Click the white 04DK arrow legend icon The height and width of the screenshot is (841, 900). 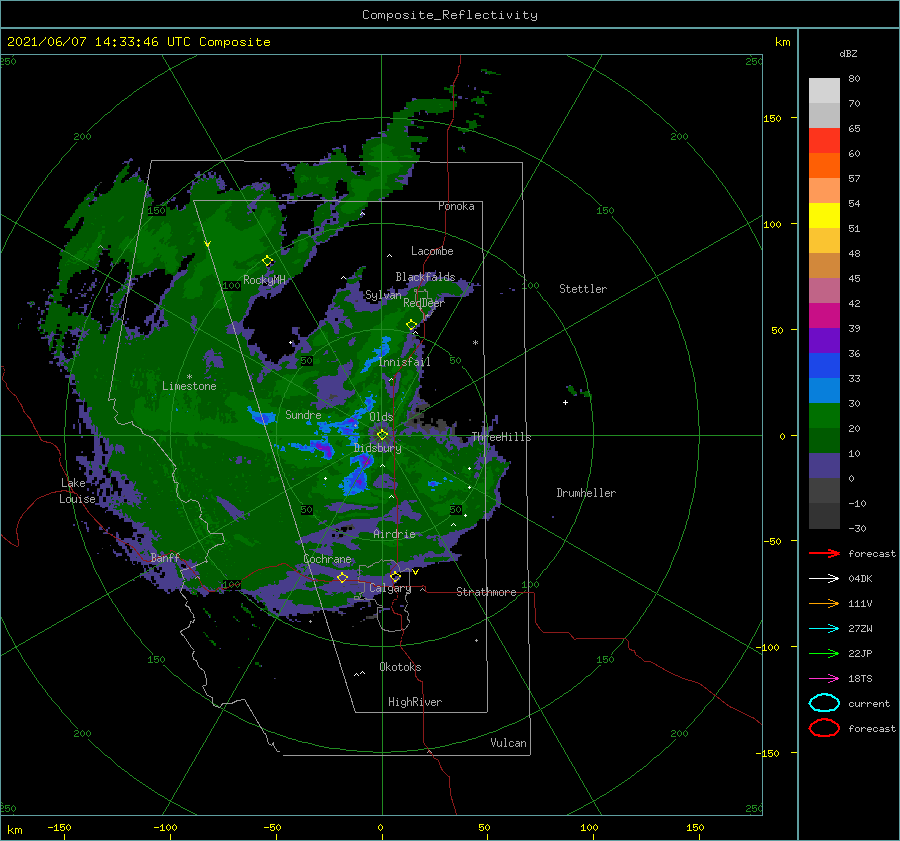coord(824,578)
